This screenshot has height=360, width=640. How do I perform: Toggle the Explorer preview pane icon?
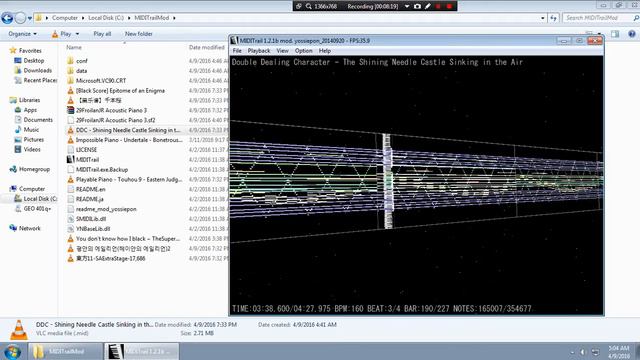tap(615, 34)
